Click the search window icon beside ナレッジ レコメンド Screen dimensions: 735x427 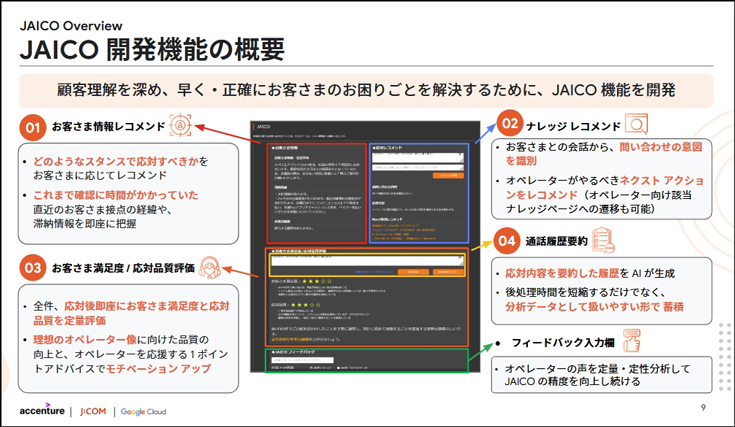click(x=636, y=124)
